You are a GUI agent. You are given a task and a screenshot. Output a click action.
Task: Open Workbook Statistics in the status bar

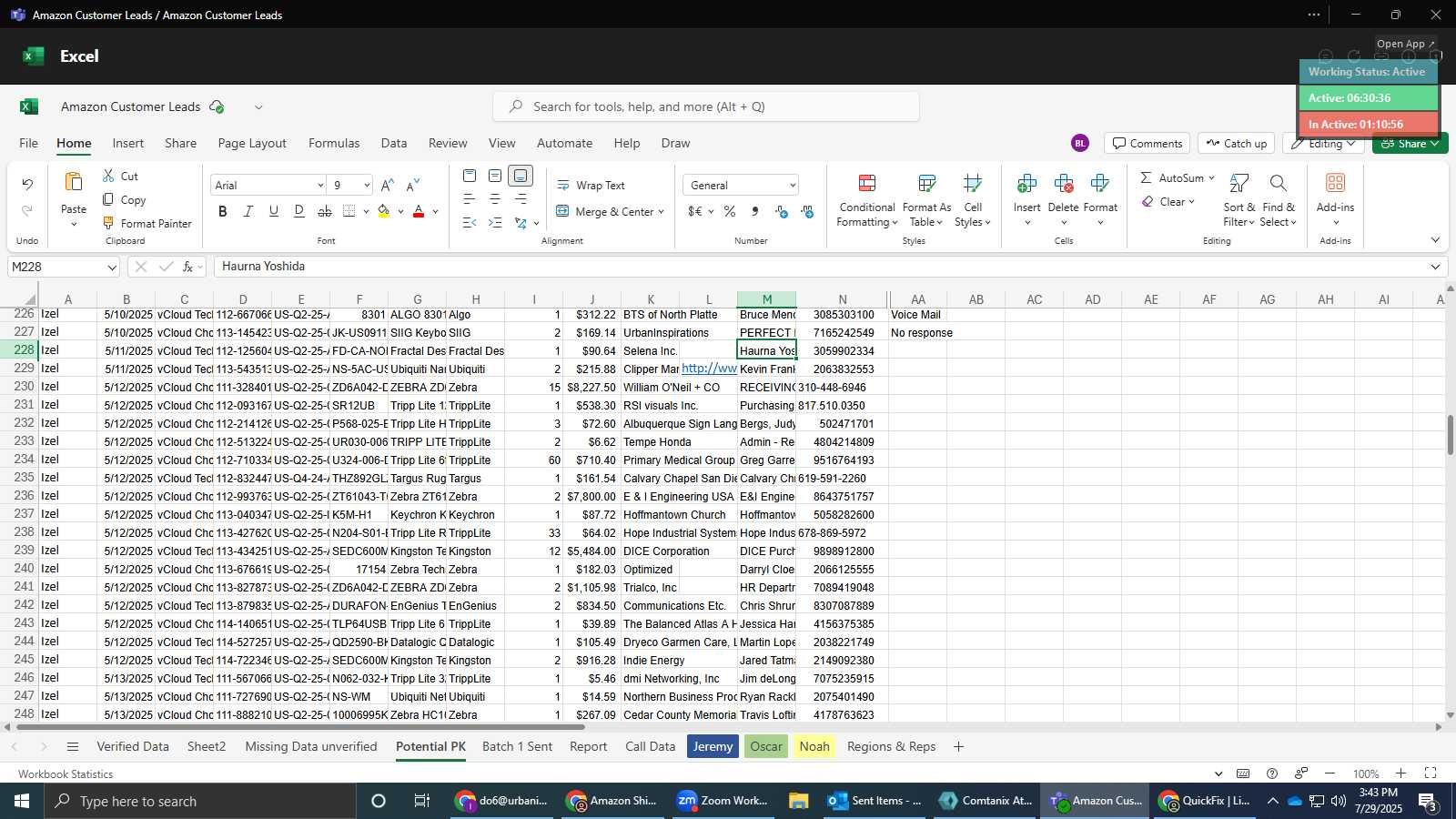66,774
